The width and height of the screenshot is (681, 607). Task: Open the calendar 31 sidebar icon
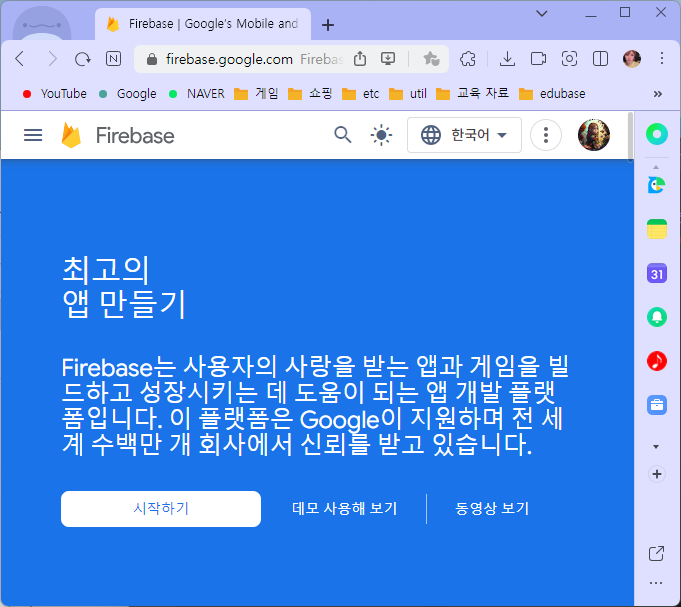[x=657, y=274]
